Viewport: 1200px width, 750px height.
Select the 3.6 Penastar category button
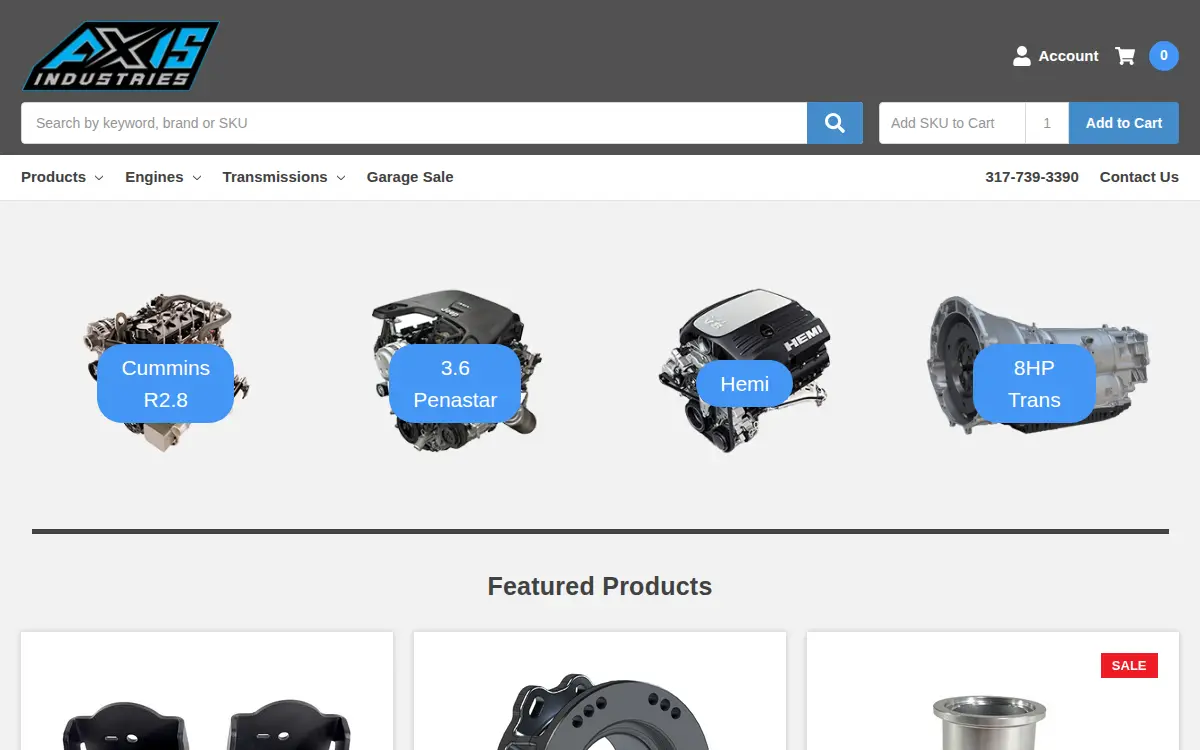pyautogui.click(x=455, y=384)
